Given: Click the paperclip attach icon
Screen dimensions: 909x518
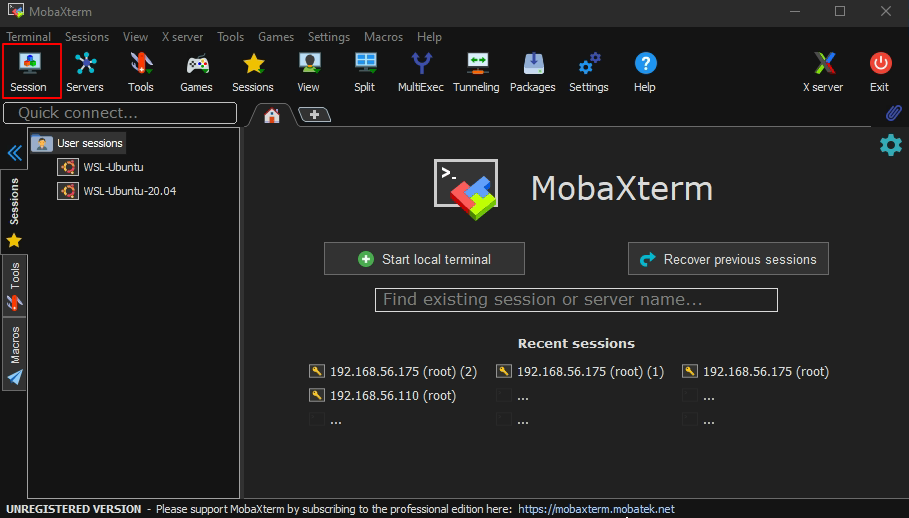Looking at the screenshot, I should pyautogui.click(x=893, y=112).
